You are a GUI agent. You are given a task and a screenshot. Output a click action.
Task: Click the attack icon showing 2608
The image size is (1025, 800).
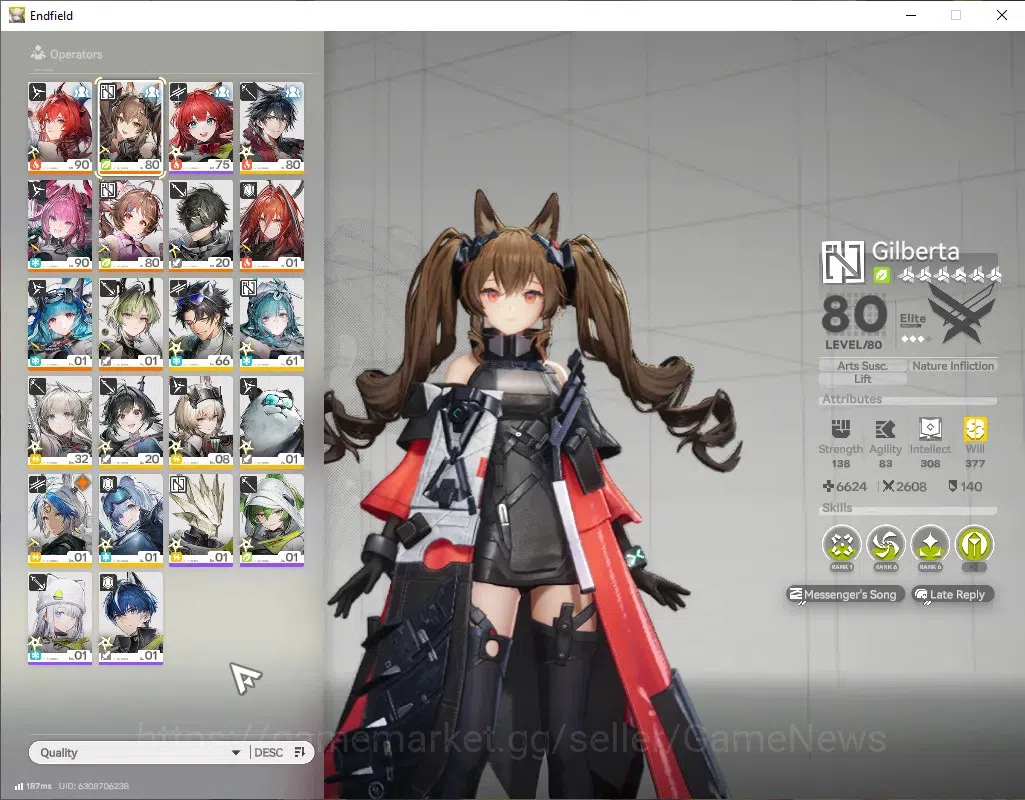tap(888, 486)
